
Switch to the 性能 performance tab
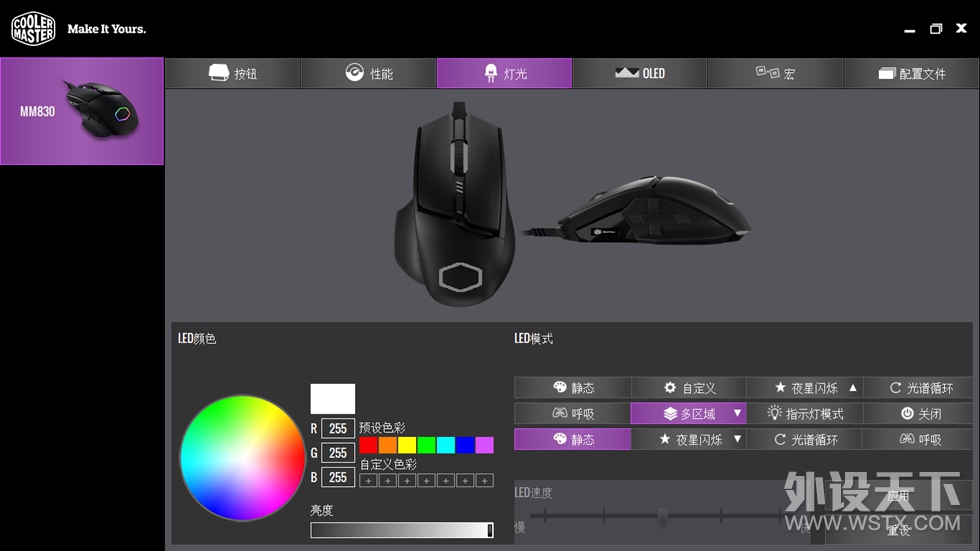click(369, 74)
